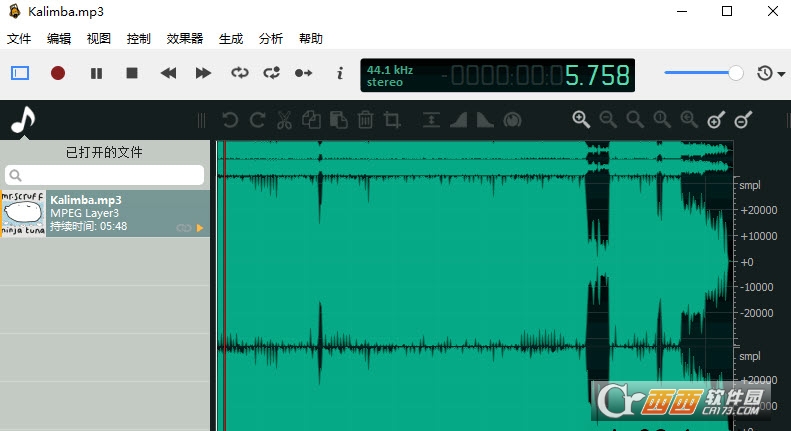The height and width of the screenshot is (431, 791).
Task: Open the 分析 menu
Action: click(271, 39)
